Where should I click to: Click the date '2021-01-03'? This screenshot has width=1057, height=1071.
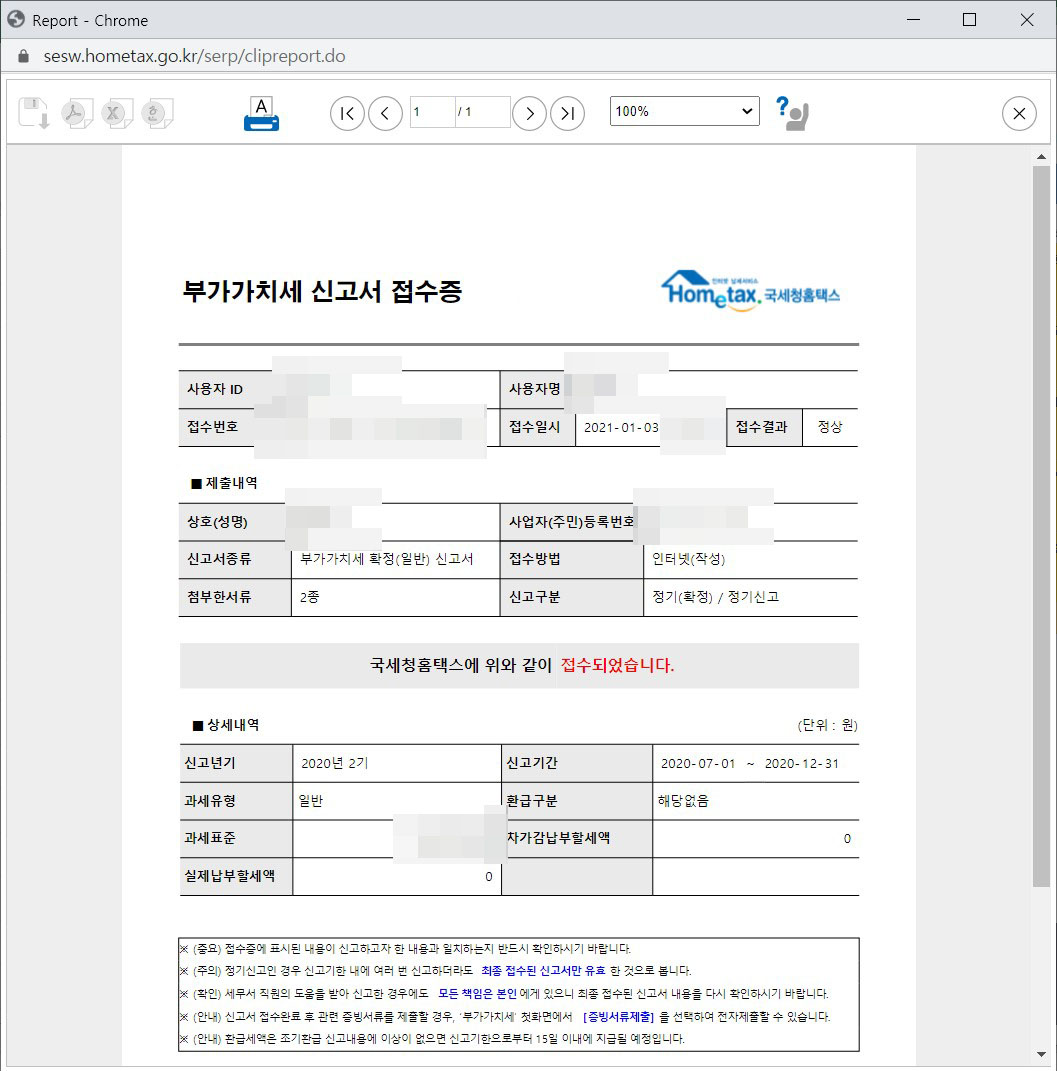[x=621, y=428]
